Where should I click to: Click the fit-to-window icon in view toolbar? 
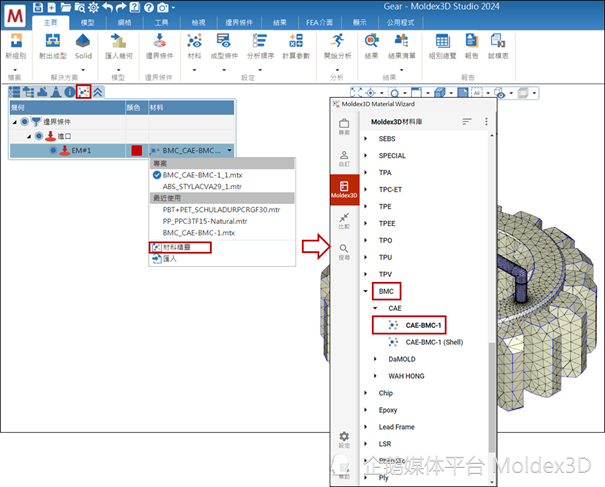point(356,93)
